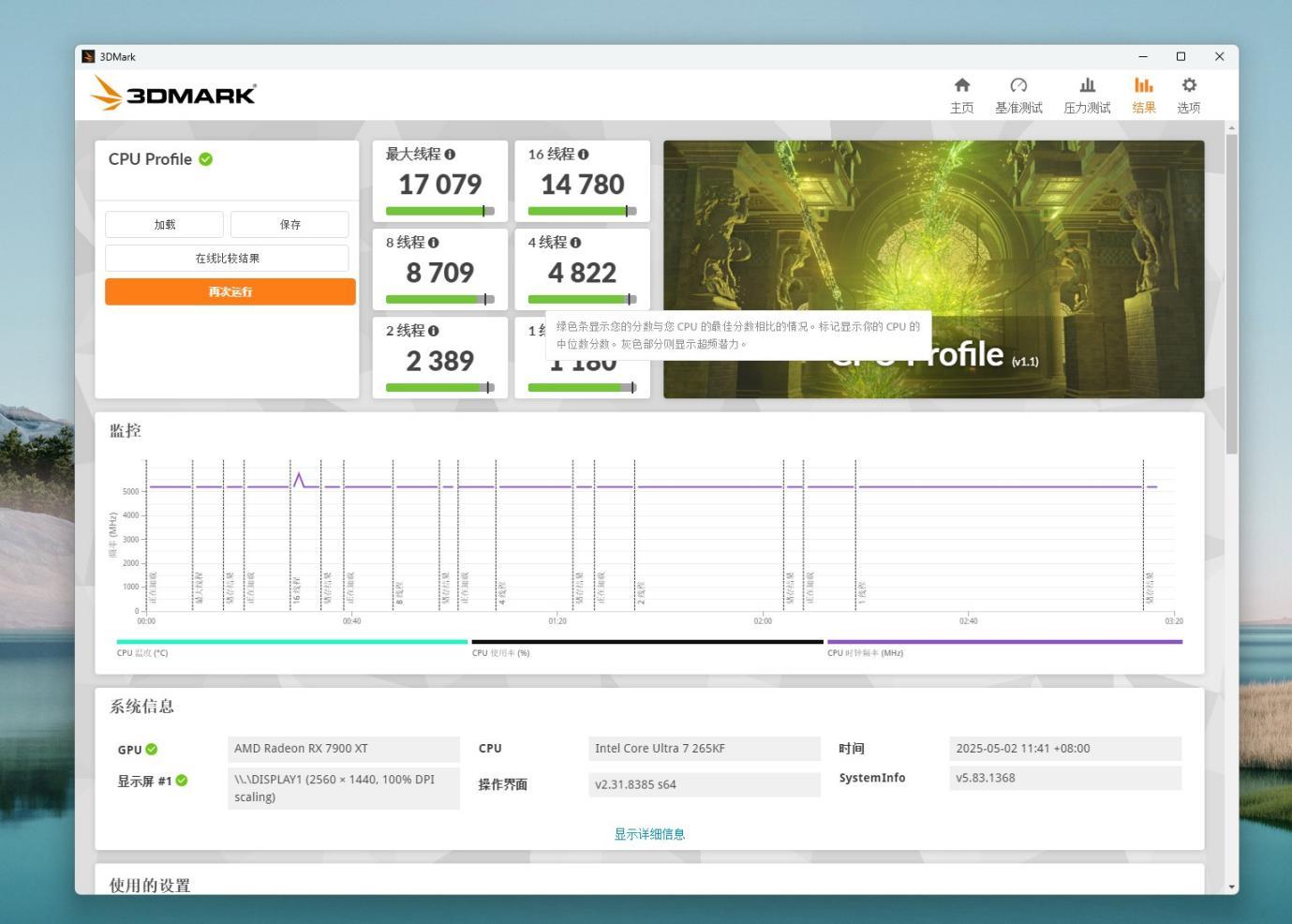The width and height of the screenshot is (1292, 924).
Task: Click the 最大线程 score 17 079
Action: [440, 185]
